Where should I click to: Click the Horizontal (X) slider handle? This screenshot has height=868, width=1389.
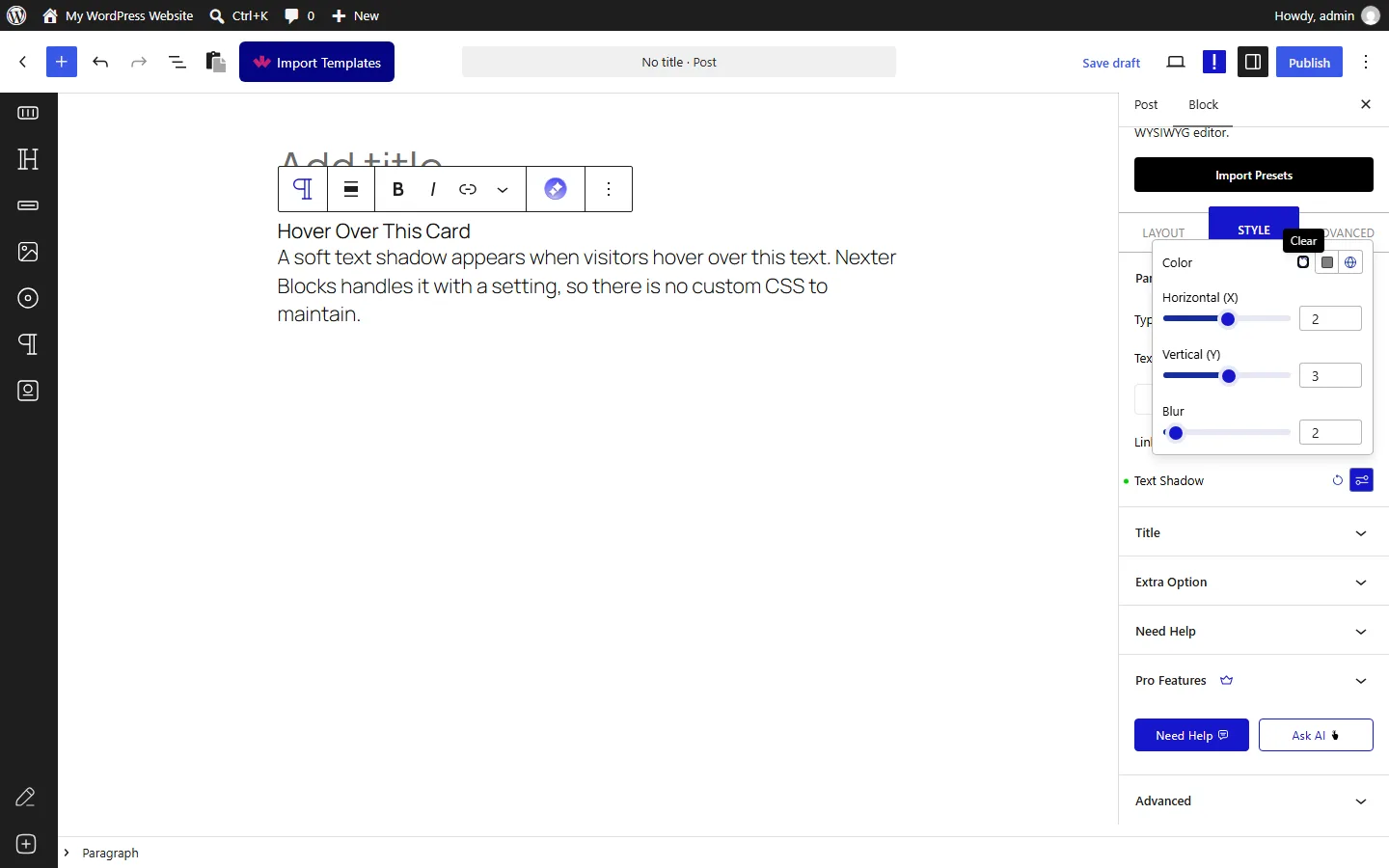[1228, 319]
